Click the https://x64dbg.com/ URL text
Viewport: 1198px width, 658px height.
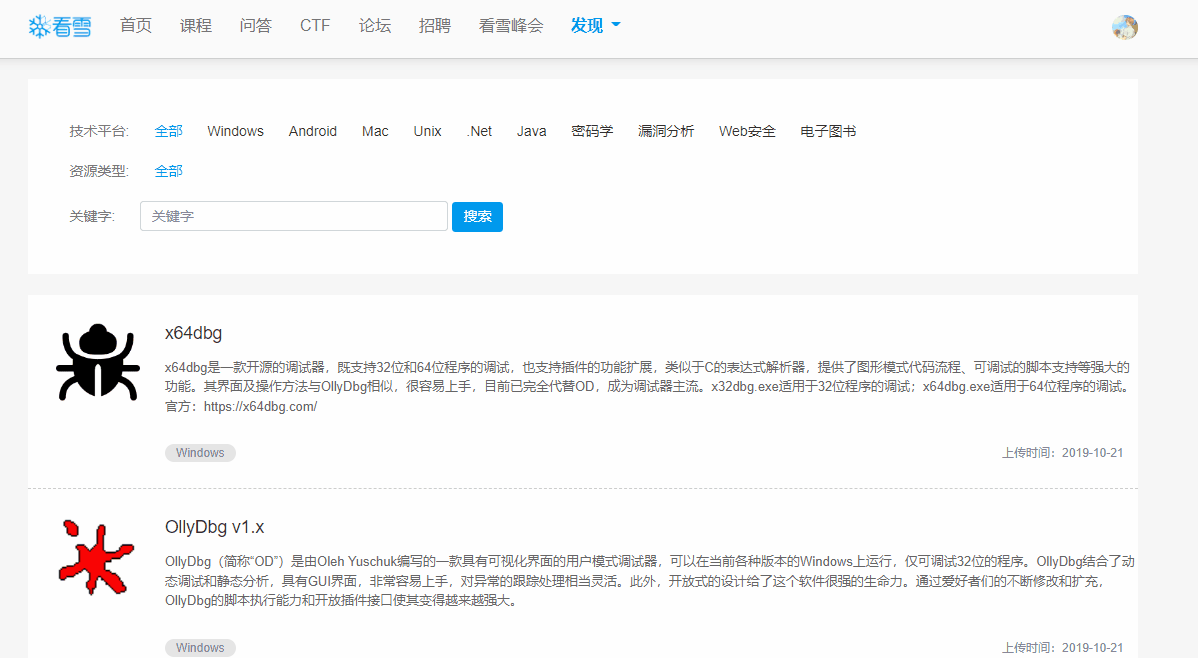click(261, 407)
